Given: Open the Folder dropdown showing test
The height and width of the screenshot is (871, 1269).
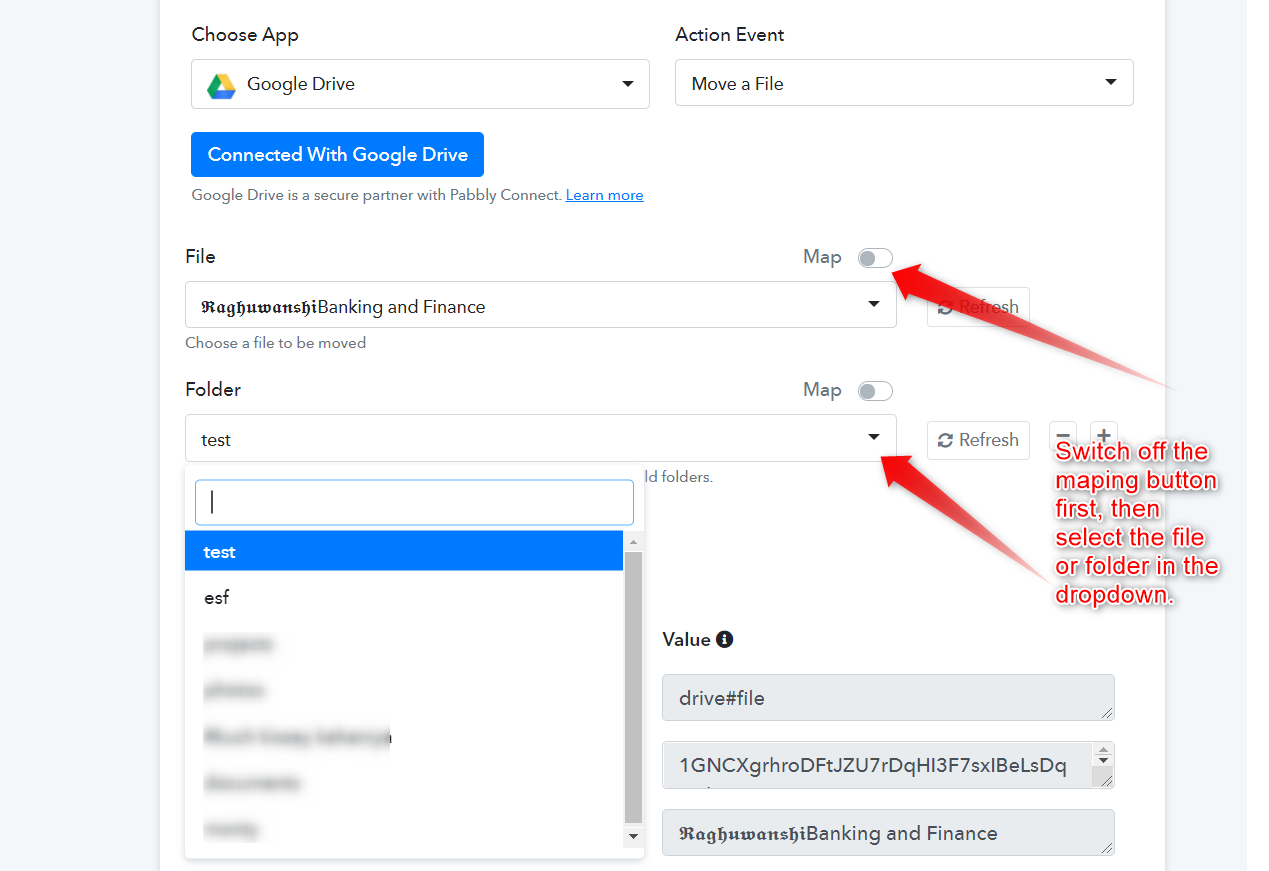Looking at the screenshot, I should (540, 438).
